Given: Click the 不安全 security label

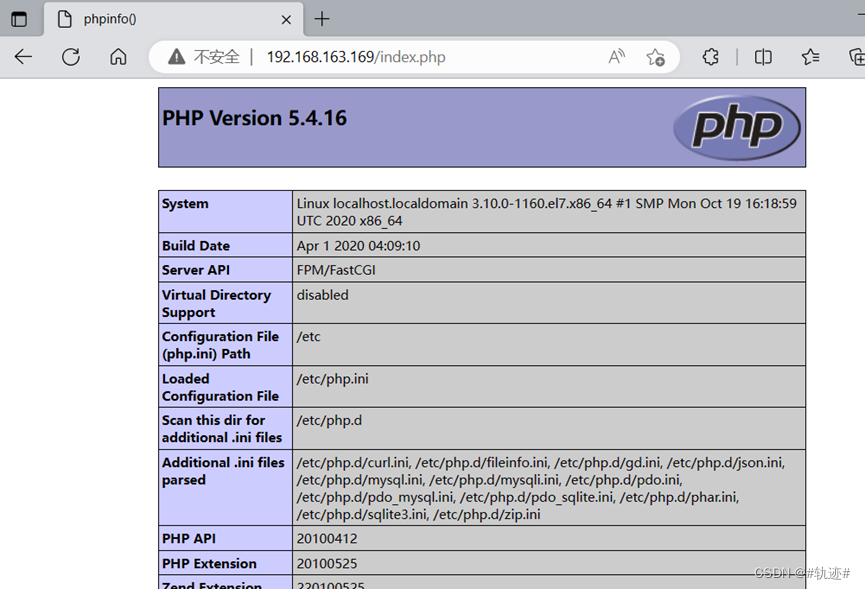Looking at the screenshot, I should [216, 57].
